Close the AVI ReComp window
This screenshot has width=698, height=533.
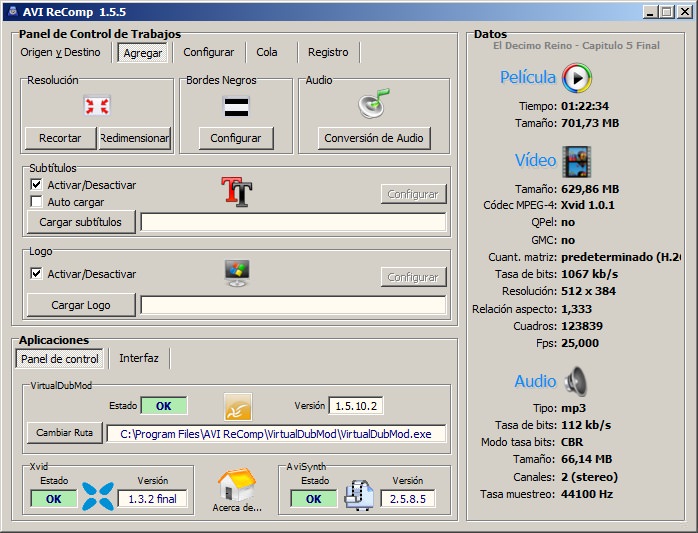tap(685, 12)
